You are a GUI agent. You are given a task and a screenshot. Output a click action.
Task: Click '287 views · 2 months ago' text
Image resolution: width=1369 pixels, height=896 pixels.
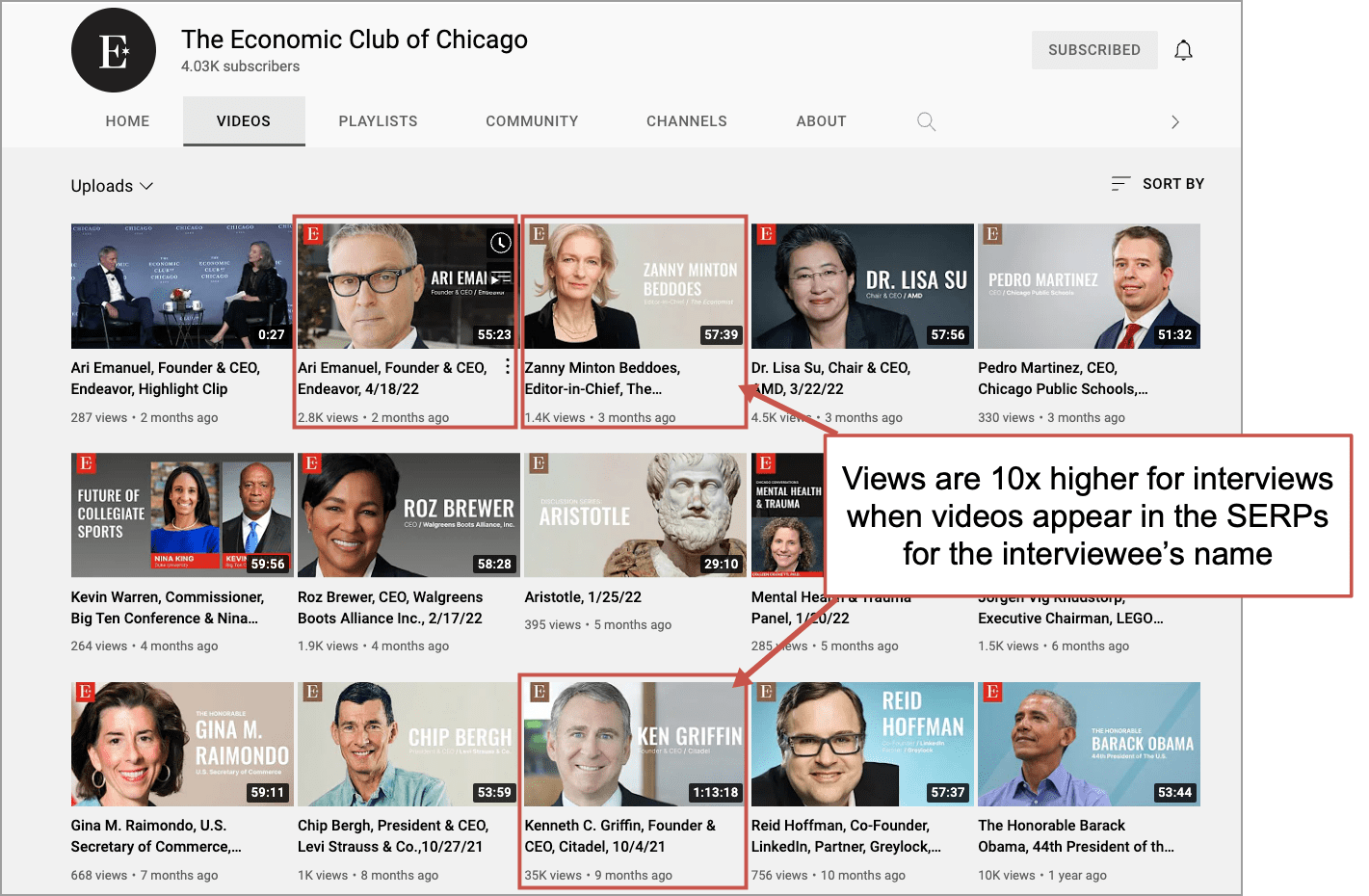pos(145,418)
